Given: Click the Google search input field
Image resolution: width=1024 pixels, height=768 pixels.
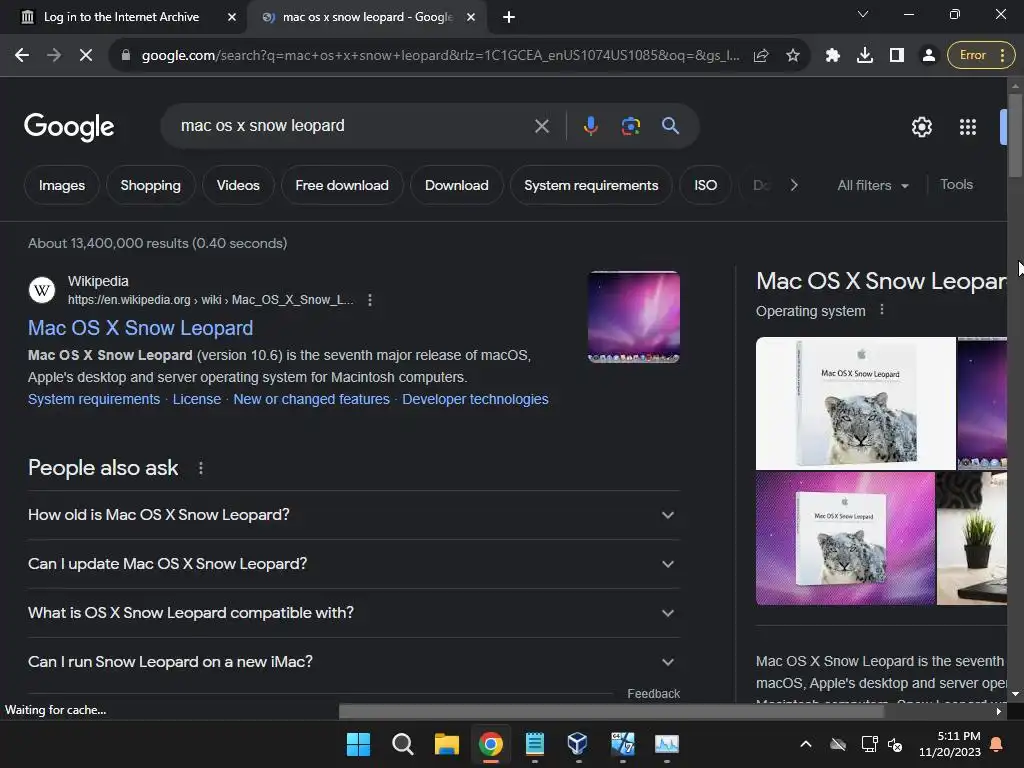Looking at the screenshot, I should pos(353,126).
